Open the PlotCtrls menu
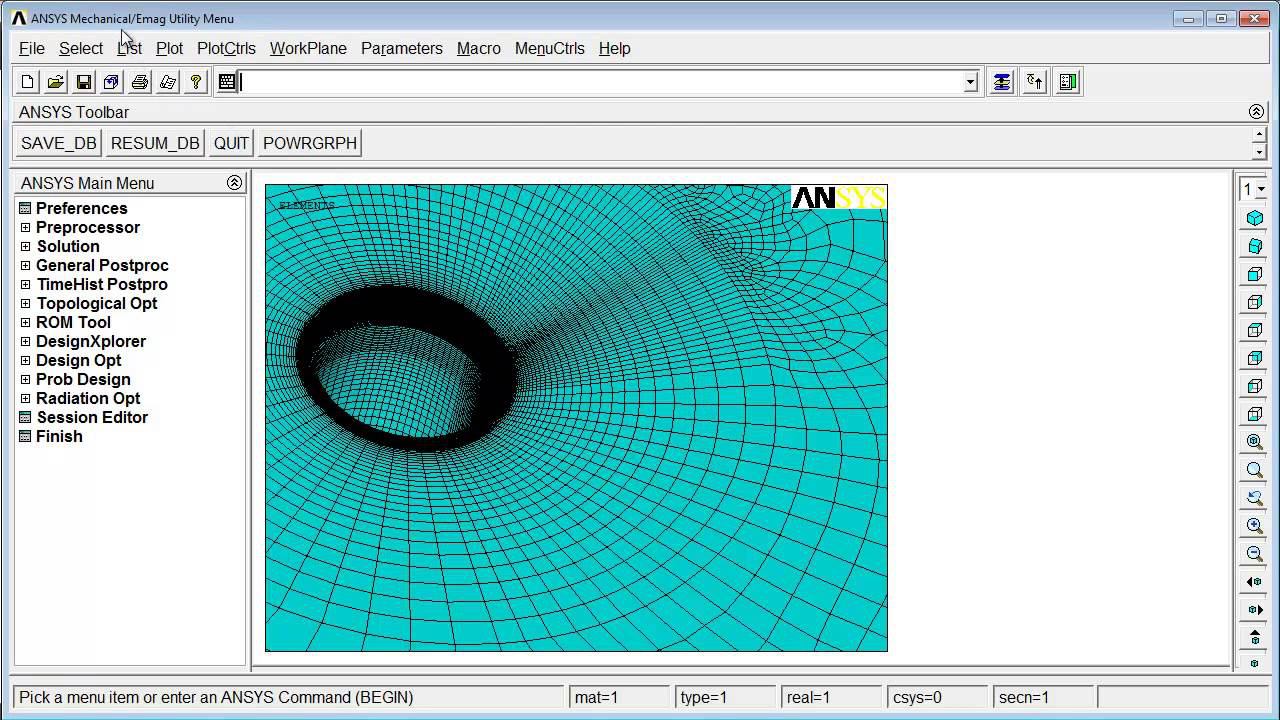This screenshot has width=1280, height=720. coord(226,48)
